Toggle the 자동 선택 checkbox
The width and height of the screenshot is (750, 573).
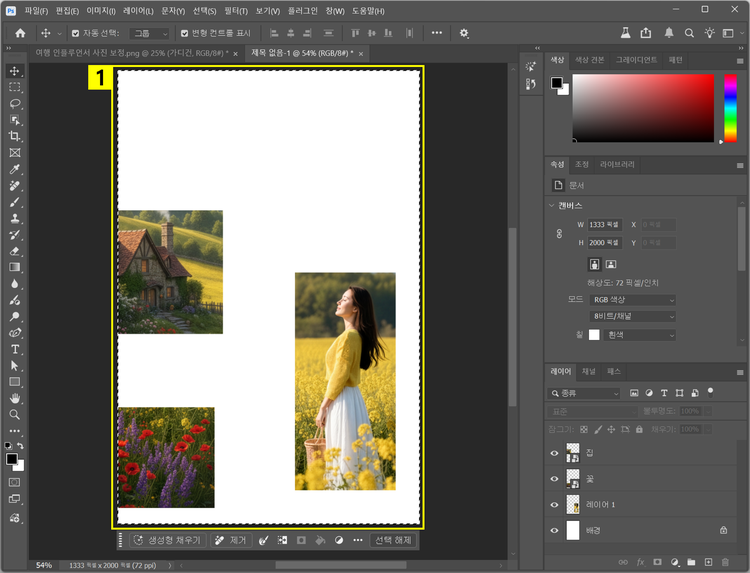(x=74, y=33)
